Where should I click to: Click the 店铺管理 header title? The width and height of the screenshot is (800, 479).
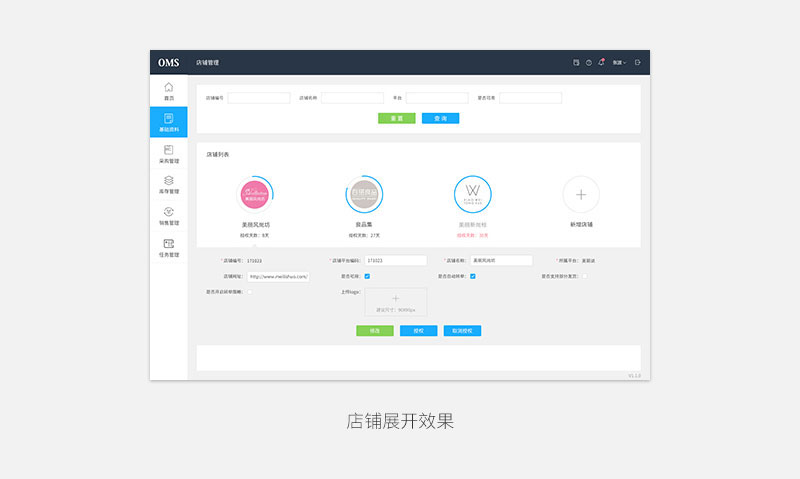click(x=207, y=63)
